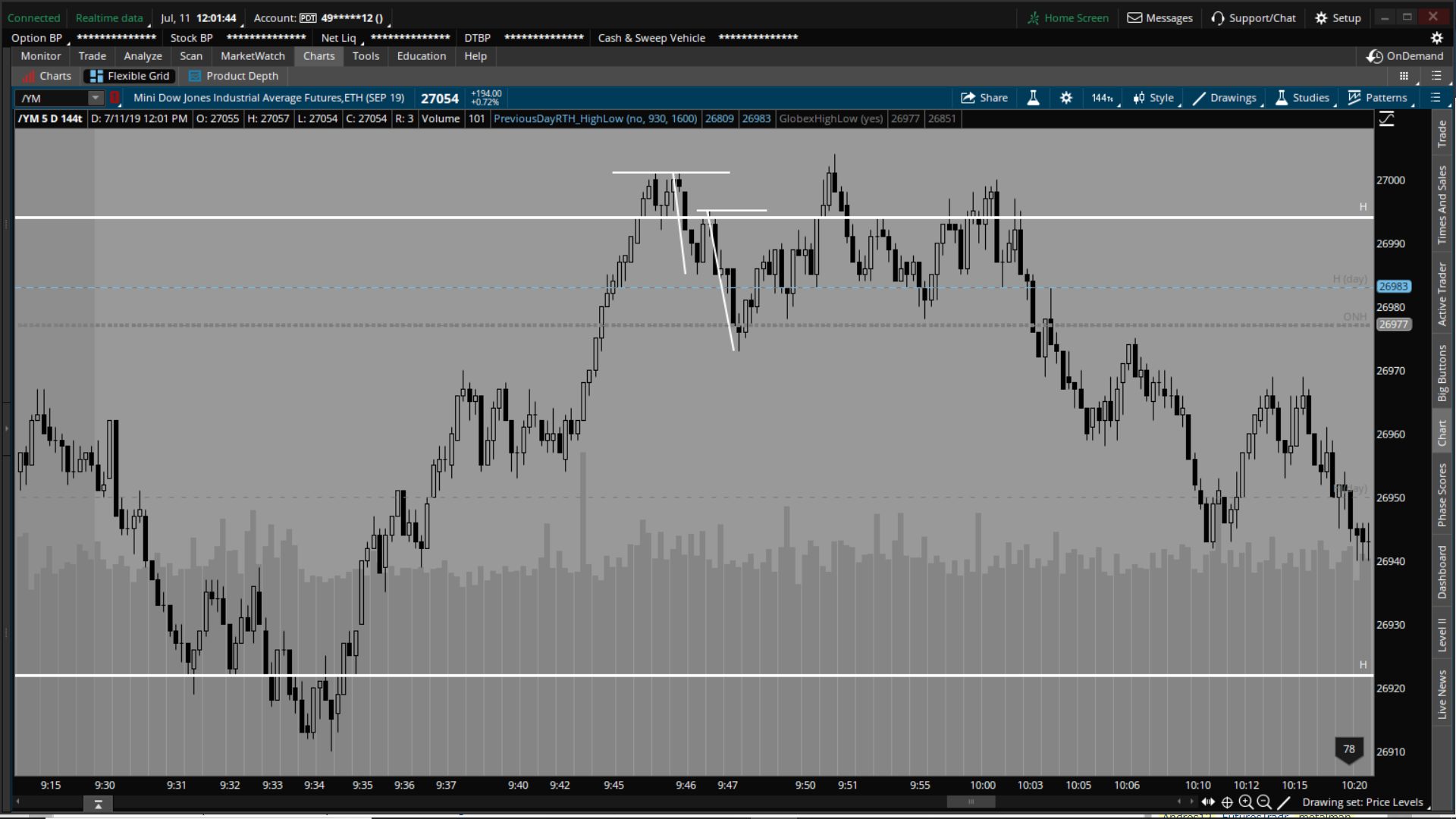This screenshot has height=819, width=1456.
Task: Click the crosshair pointer icon in bottom toolbar
Action: point(1227,802)
